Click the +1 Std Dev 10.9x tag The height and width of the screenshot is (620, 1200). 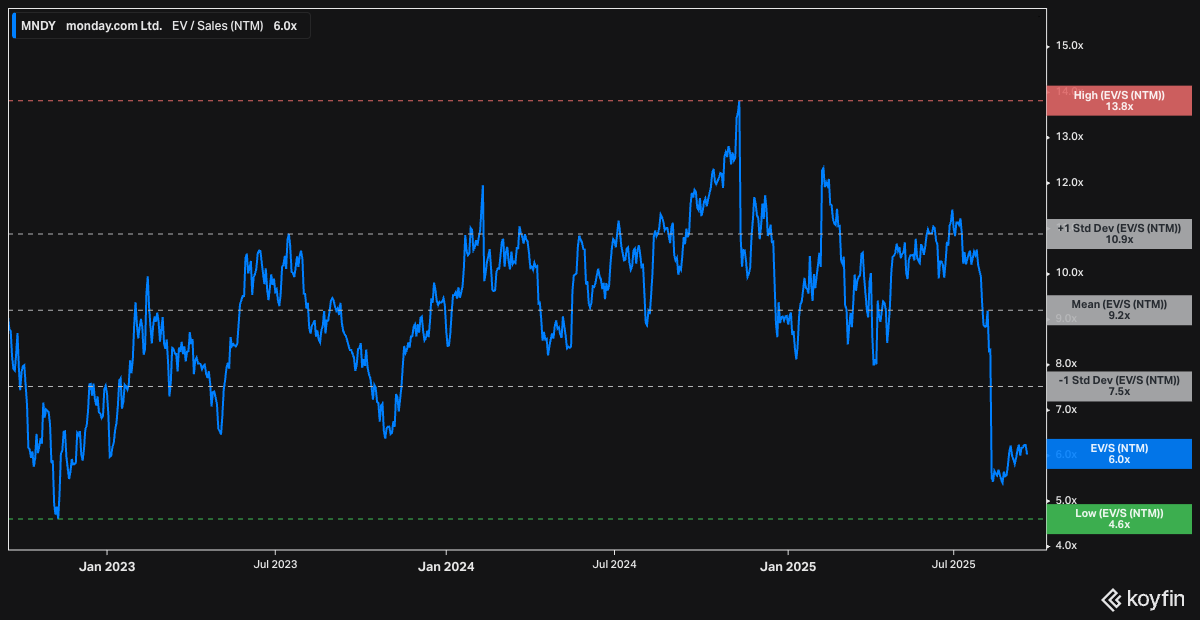pyautogui.click(x=1119, y=234)
